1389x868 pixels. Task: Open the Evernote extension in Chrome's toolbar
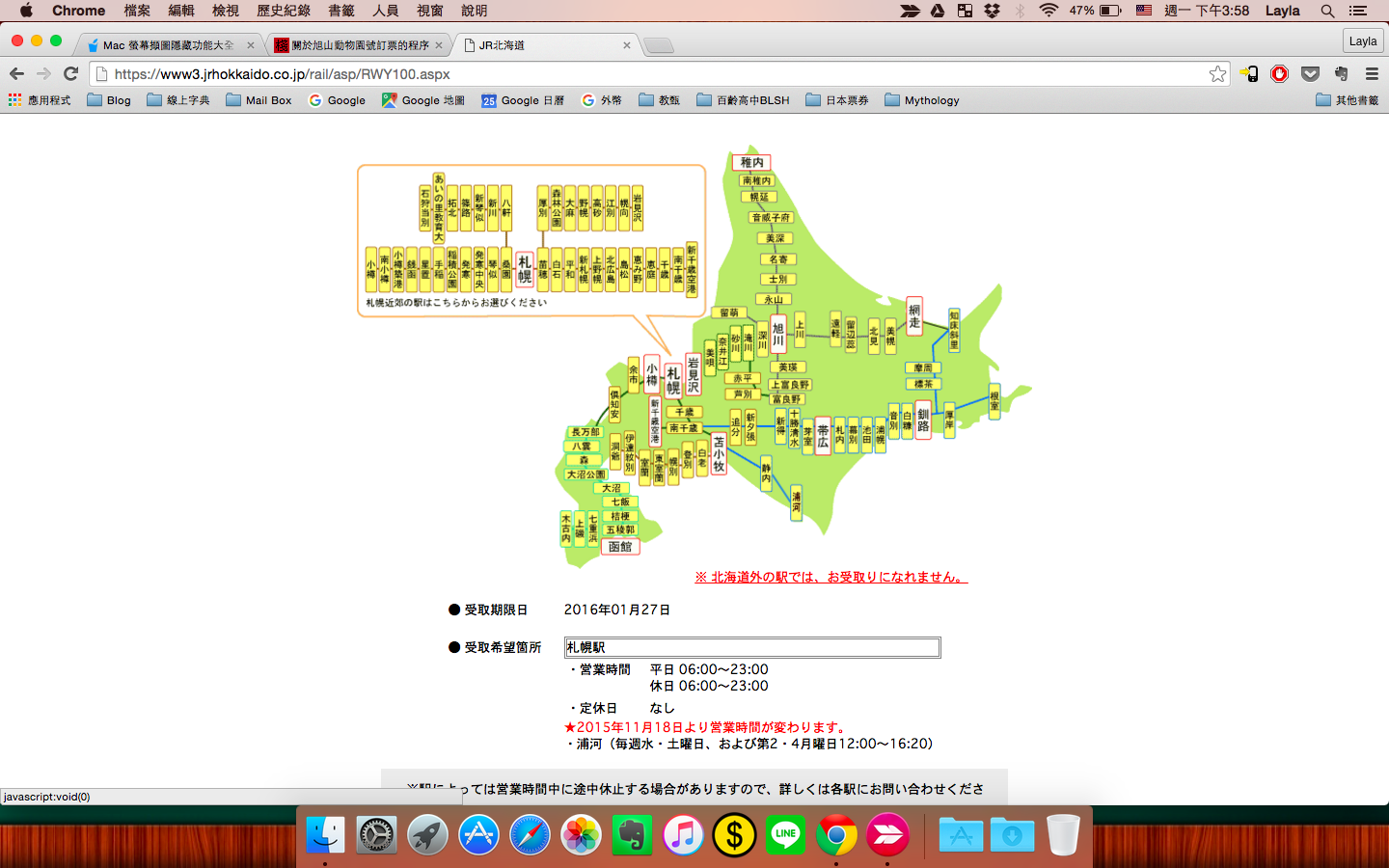1341,74
